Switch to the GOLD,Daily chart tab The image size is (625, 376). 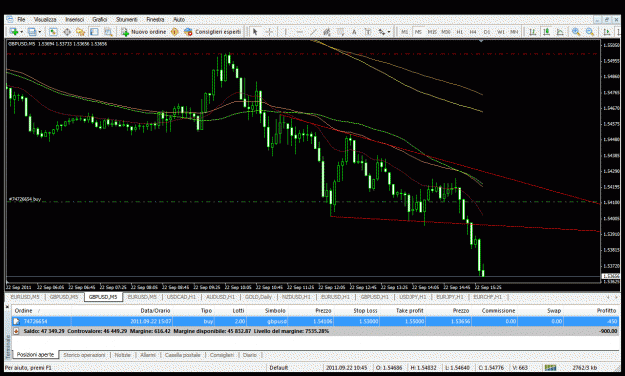(258, 297)
